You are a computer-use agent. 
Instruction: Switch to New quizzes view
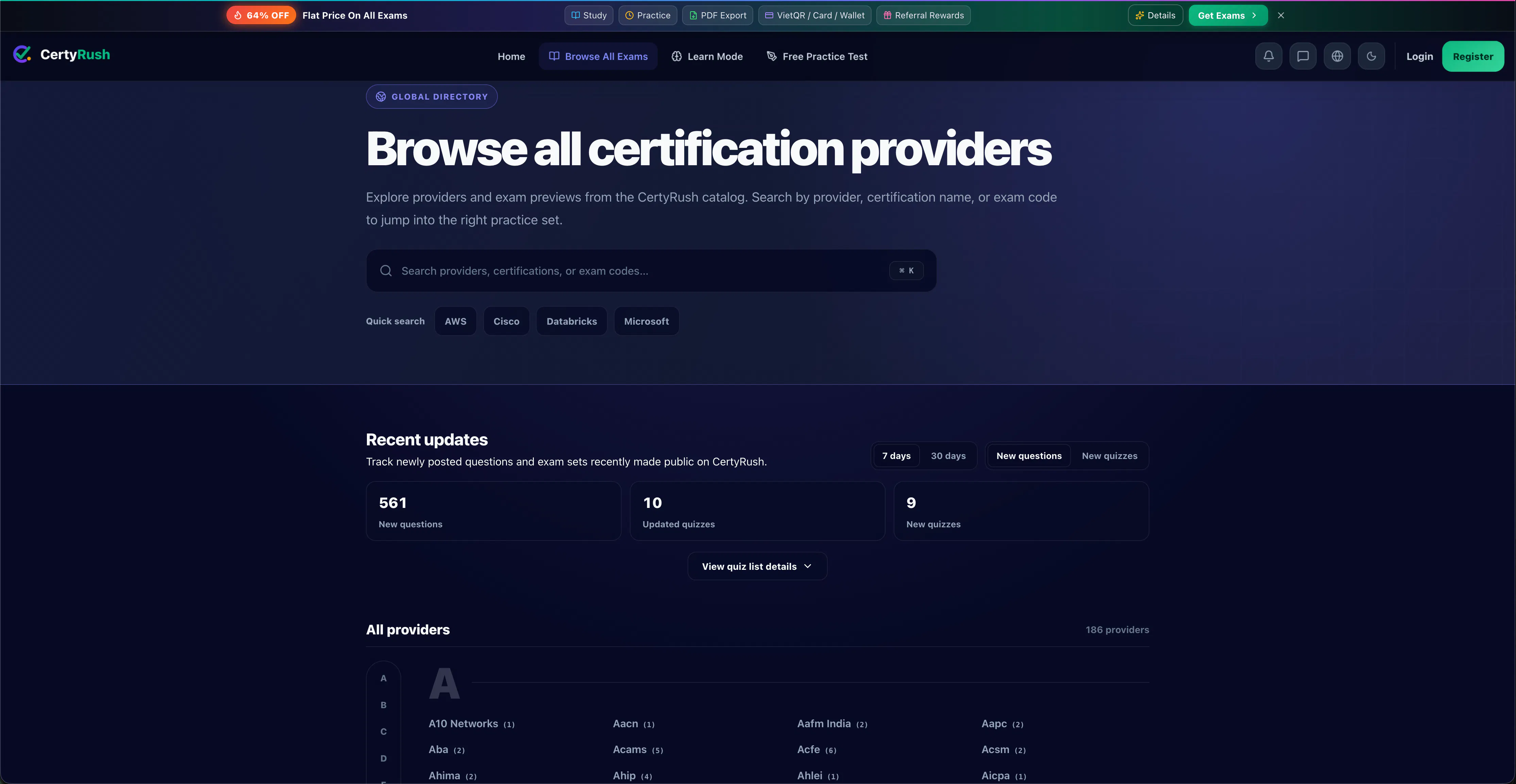point(1109,456)
